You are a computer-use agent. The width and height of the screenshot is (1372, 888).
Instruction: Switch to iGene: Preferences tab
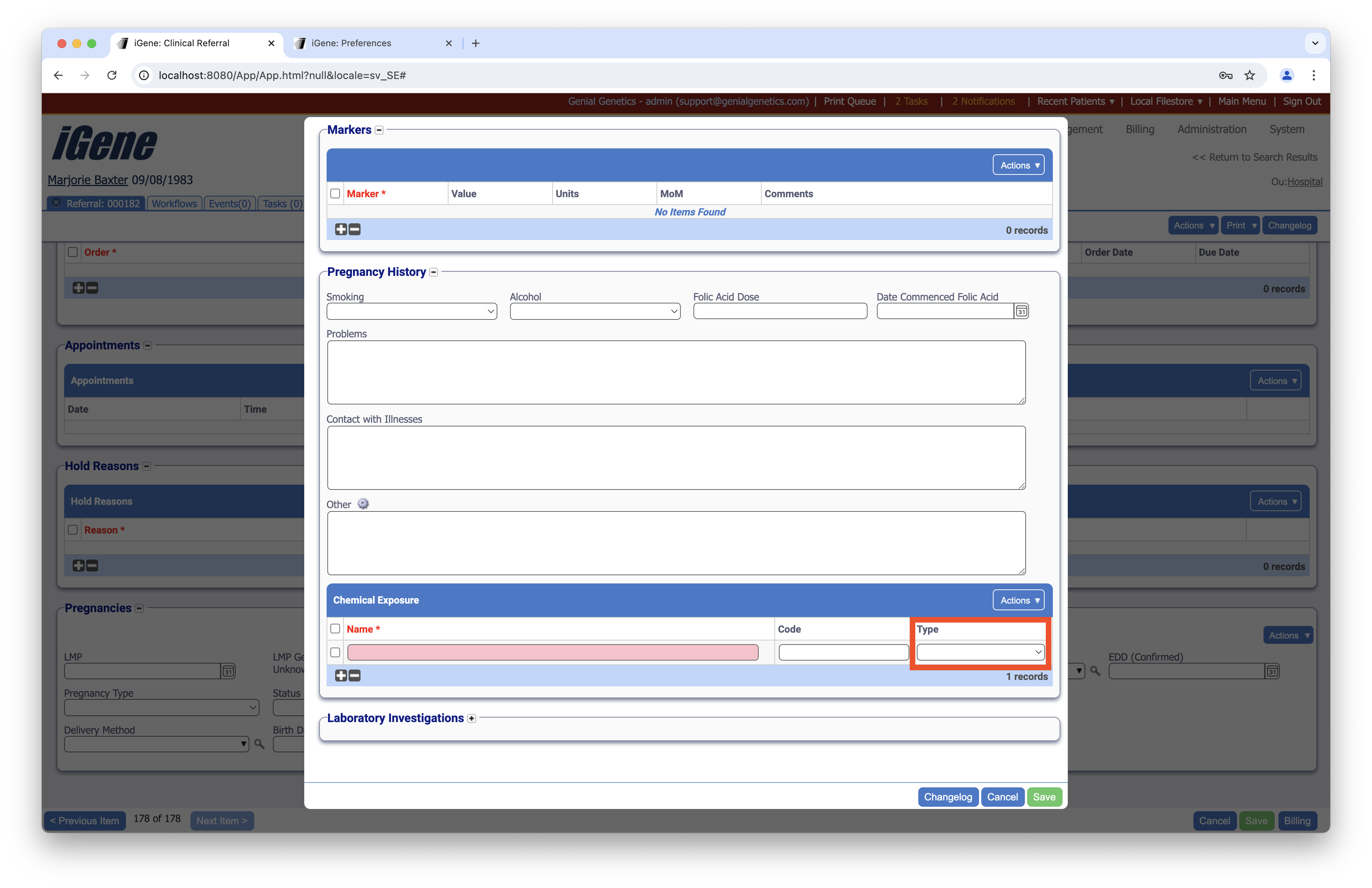tap(351, 43)
